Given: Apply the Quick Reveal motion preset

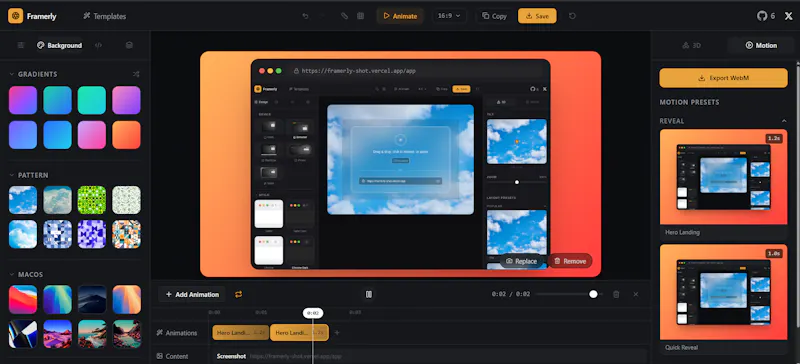Looking at the screenshot, I should 723,299.
